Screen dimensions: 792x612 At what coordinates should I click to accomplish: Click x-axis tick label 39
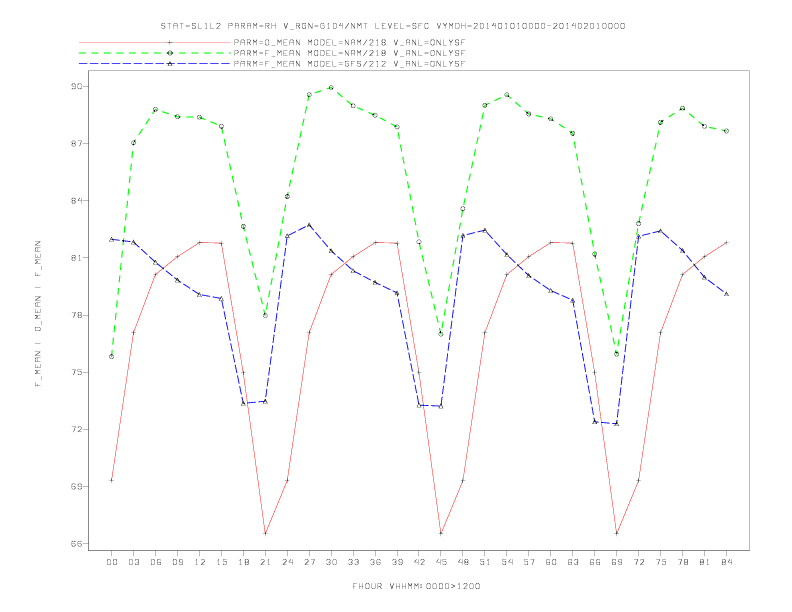click(x=397, y=562)
